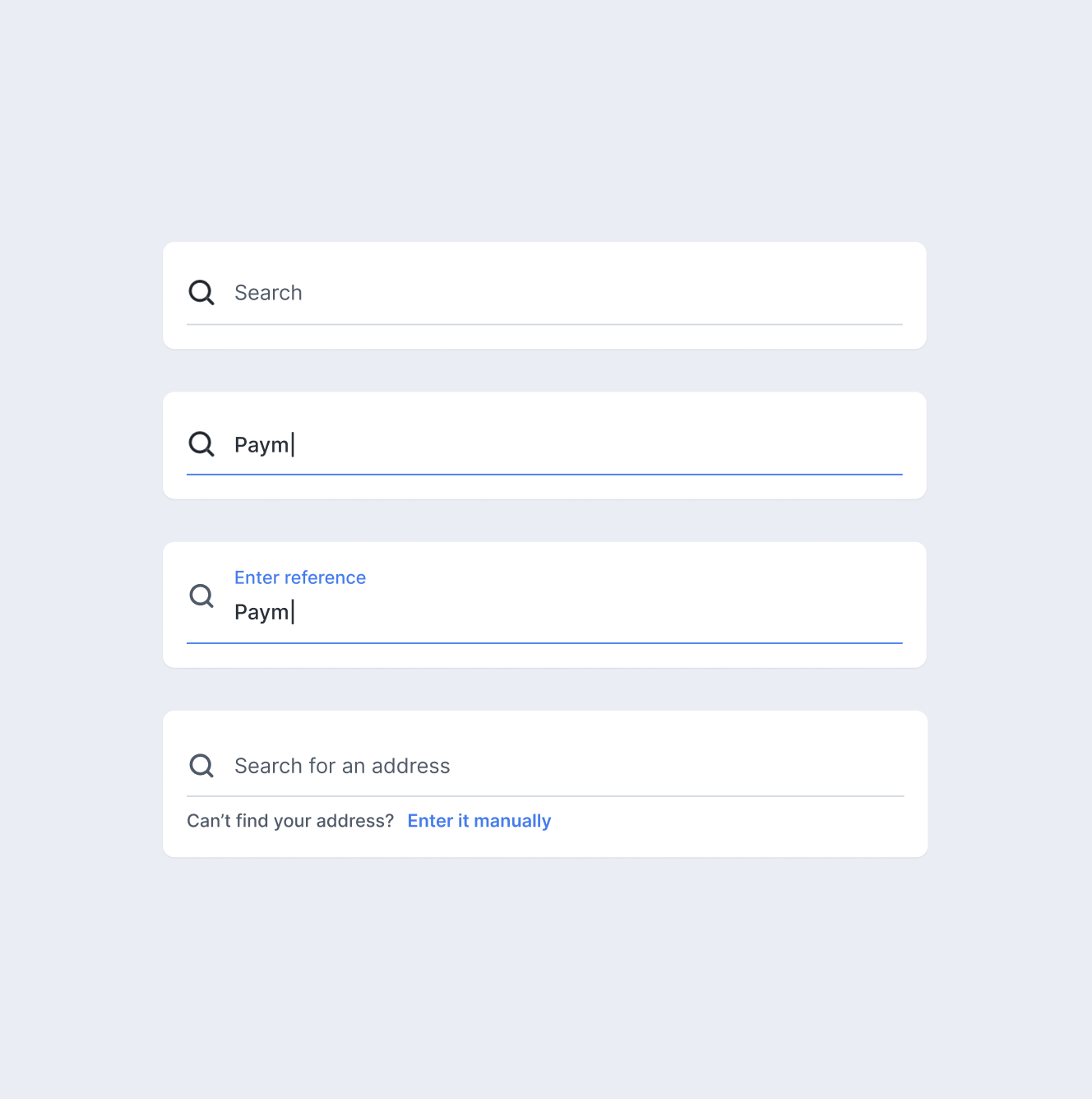1092x1099 pixels.
Task: Click the "Paym" text below the Enter reference label
Action: coord(261,612)
